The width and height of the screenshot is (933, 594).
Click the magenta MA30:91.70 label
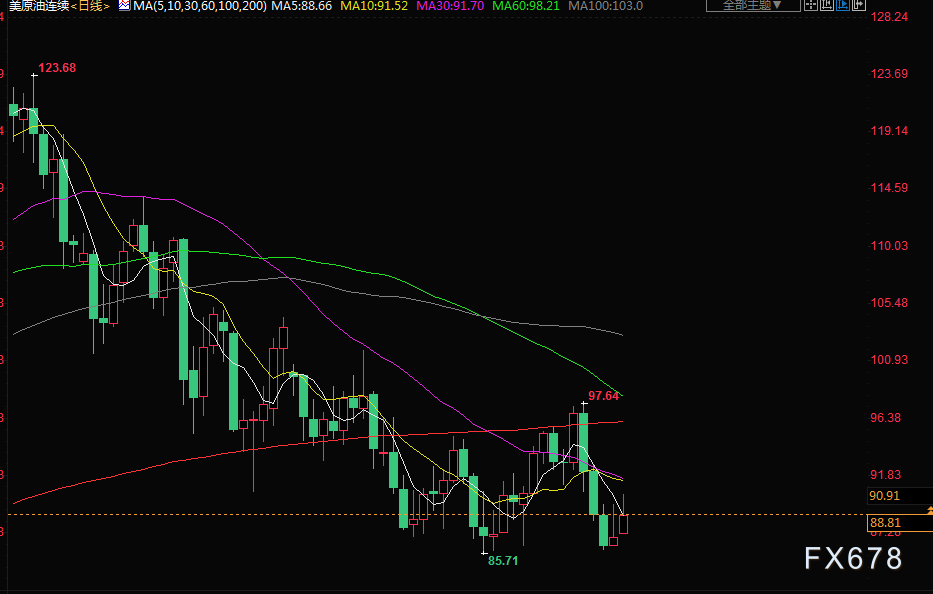click(450, 6)
